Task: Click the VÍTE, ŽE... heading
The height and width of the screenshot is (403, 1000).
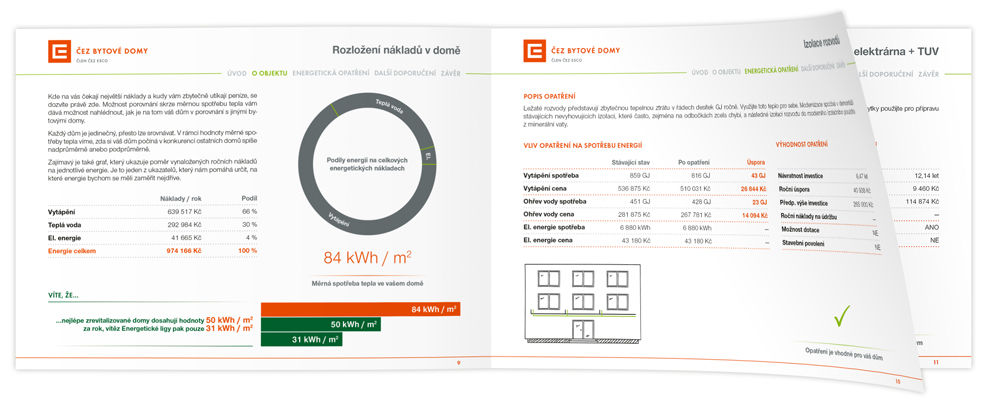Action: [x=63, y=295]
